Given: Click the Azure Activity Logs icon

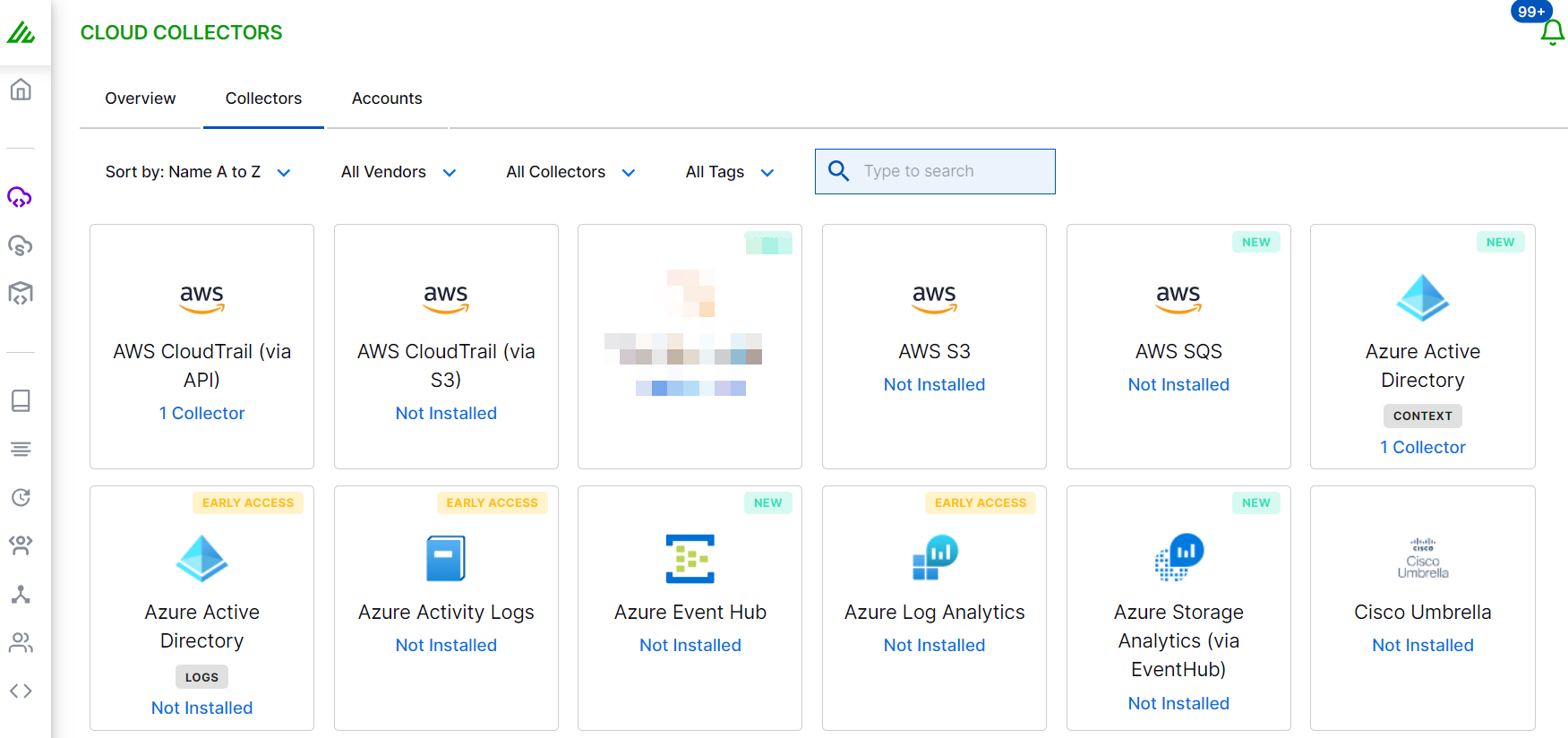Looking at the screenshot, I should pyautogui.click(x=446, y=559).
